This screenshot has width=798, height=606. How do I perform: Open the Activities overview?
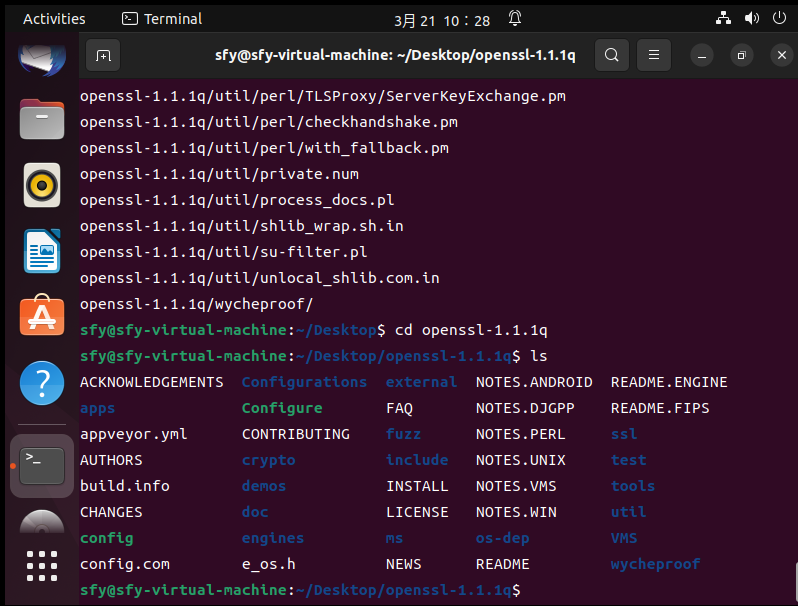pyautogui.click(x=54, y=19)
